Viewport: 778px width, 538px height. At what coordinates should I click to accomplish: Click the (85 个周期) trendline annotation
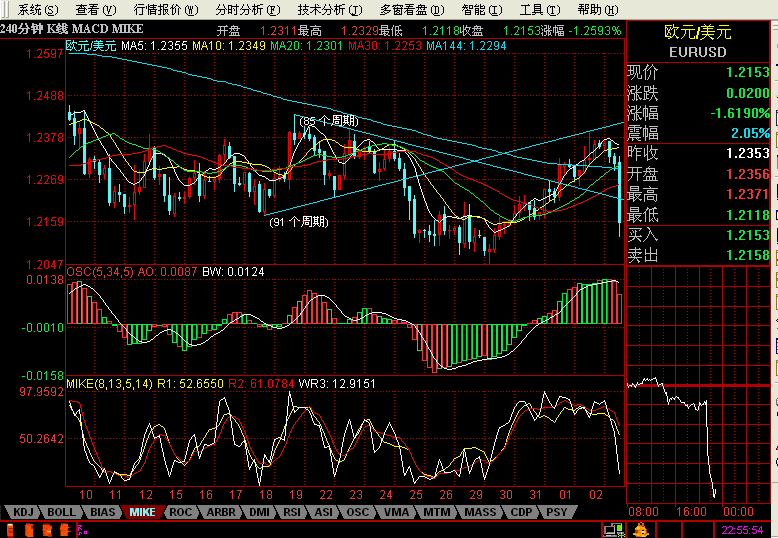[x=328, y=121]
